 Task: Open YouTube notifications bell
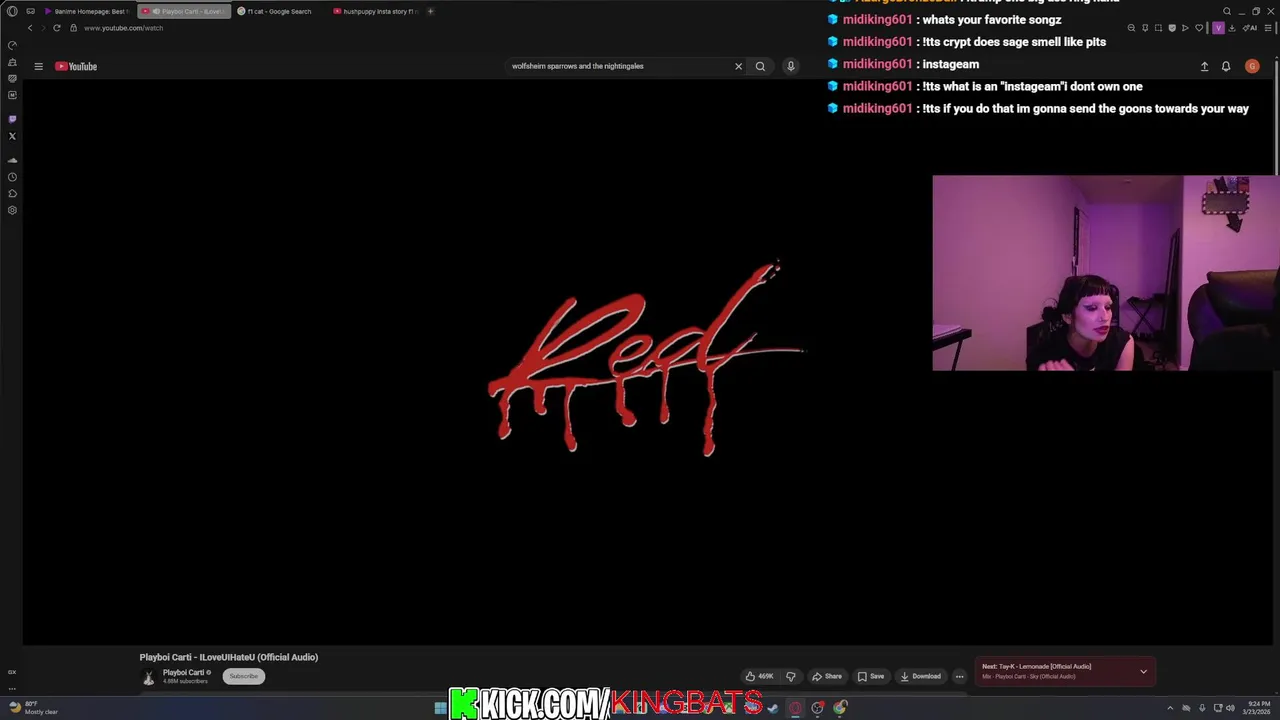coord(1226,66)
